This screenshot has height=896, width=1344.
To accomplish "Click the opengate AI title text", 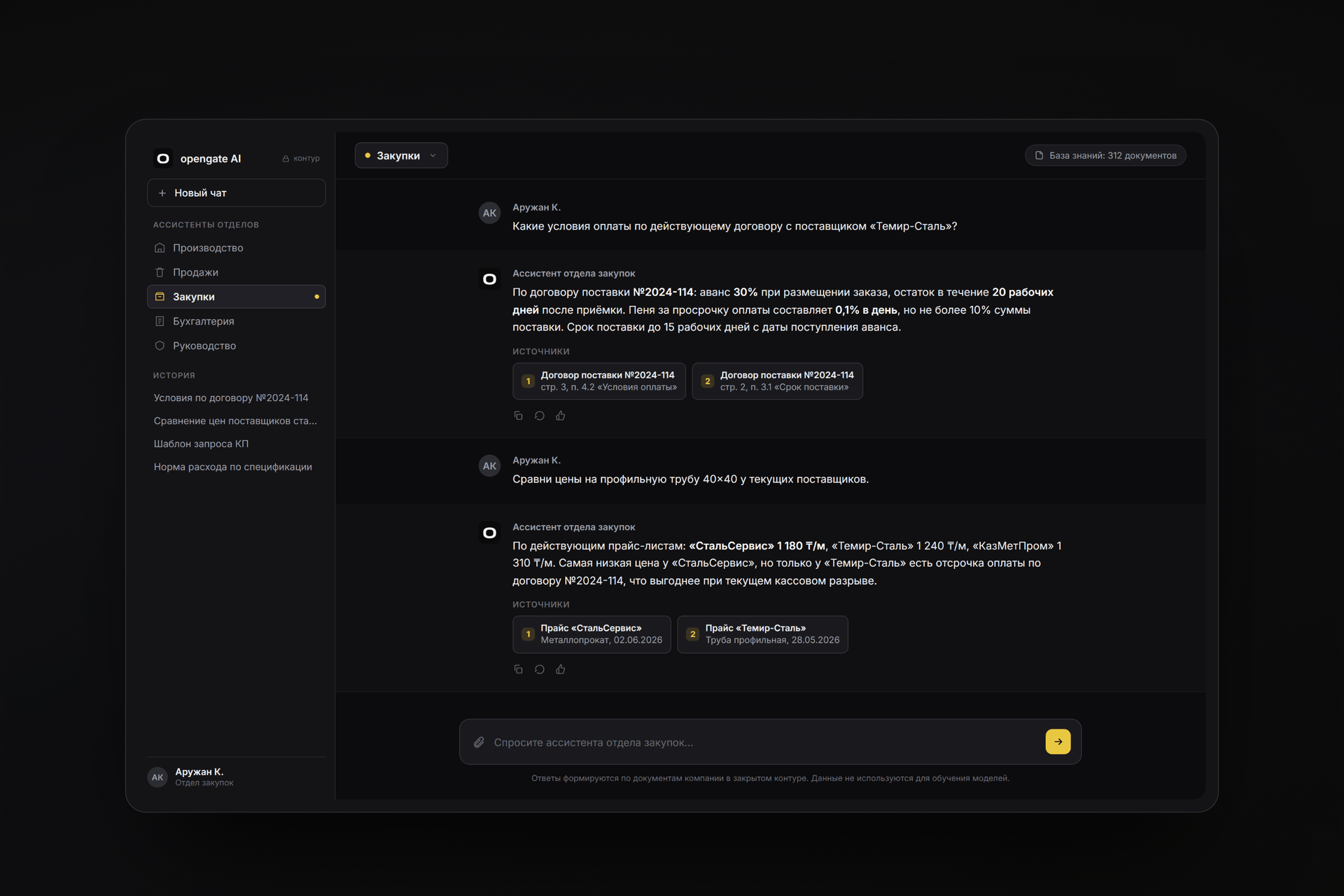I will 211,159.
